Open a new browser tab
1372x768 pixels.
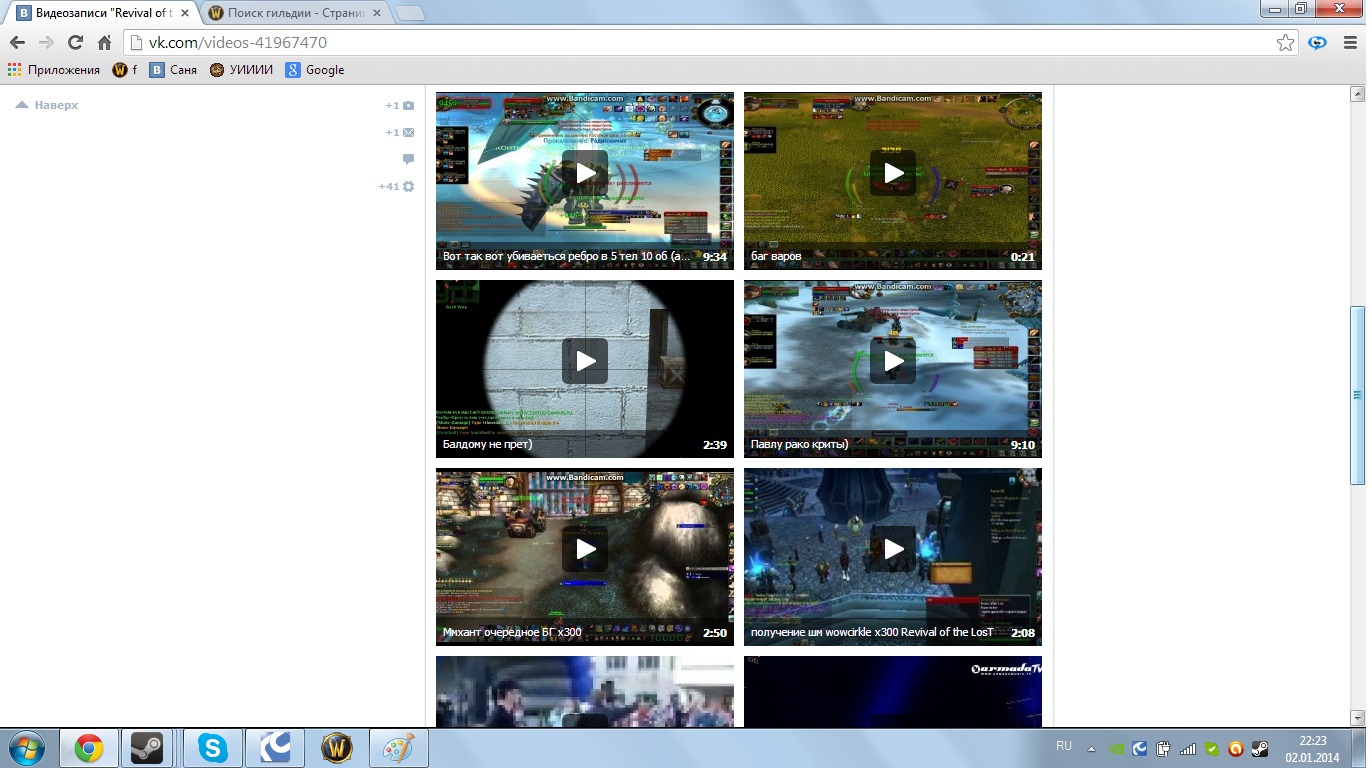tap(409, 13)
